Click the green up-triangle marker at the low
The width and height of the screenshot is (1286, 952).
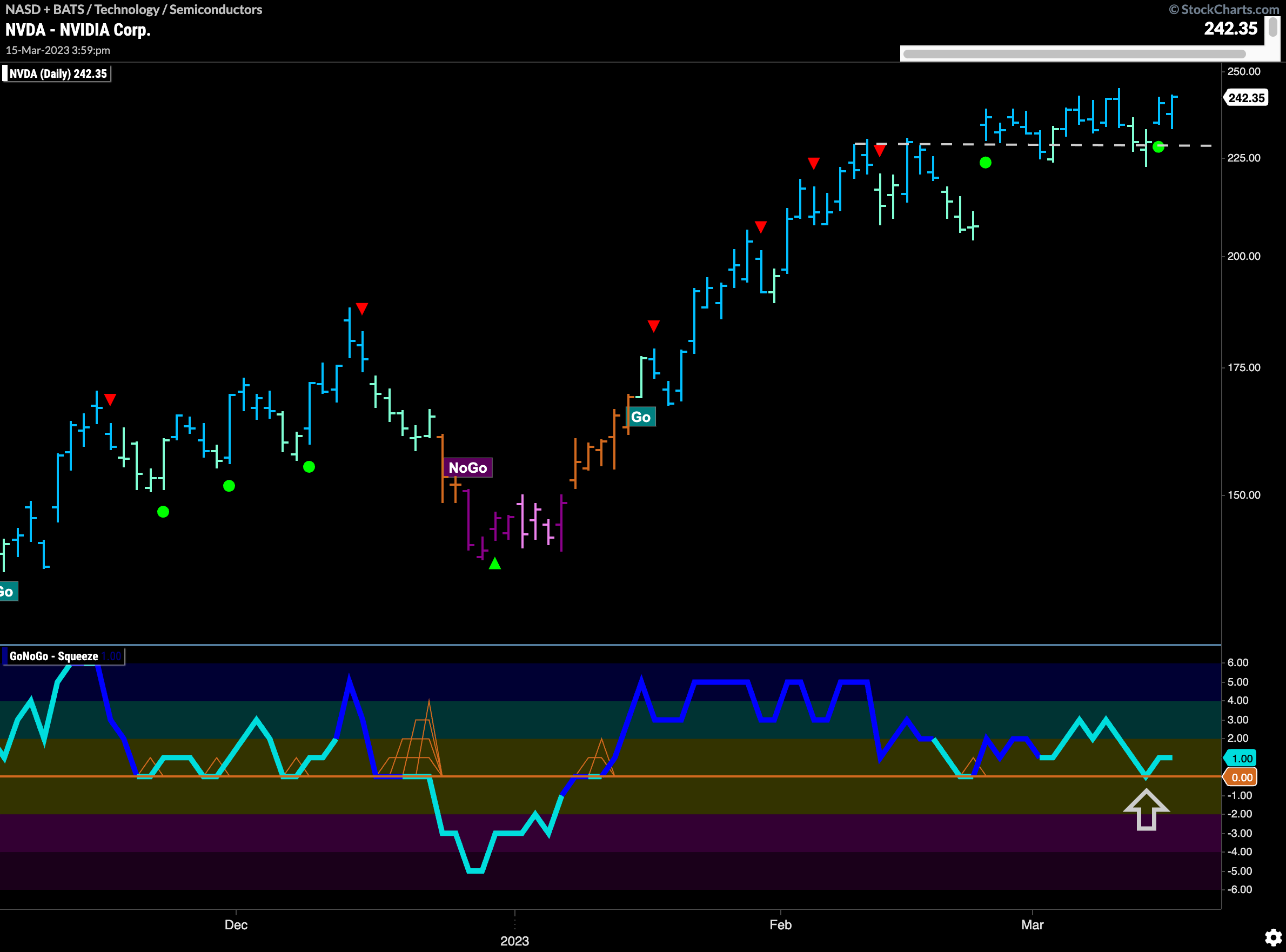495,563
